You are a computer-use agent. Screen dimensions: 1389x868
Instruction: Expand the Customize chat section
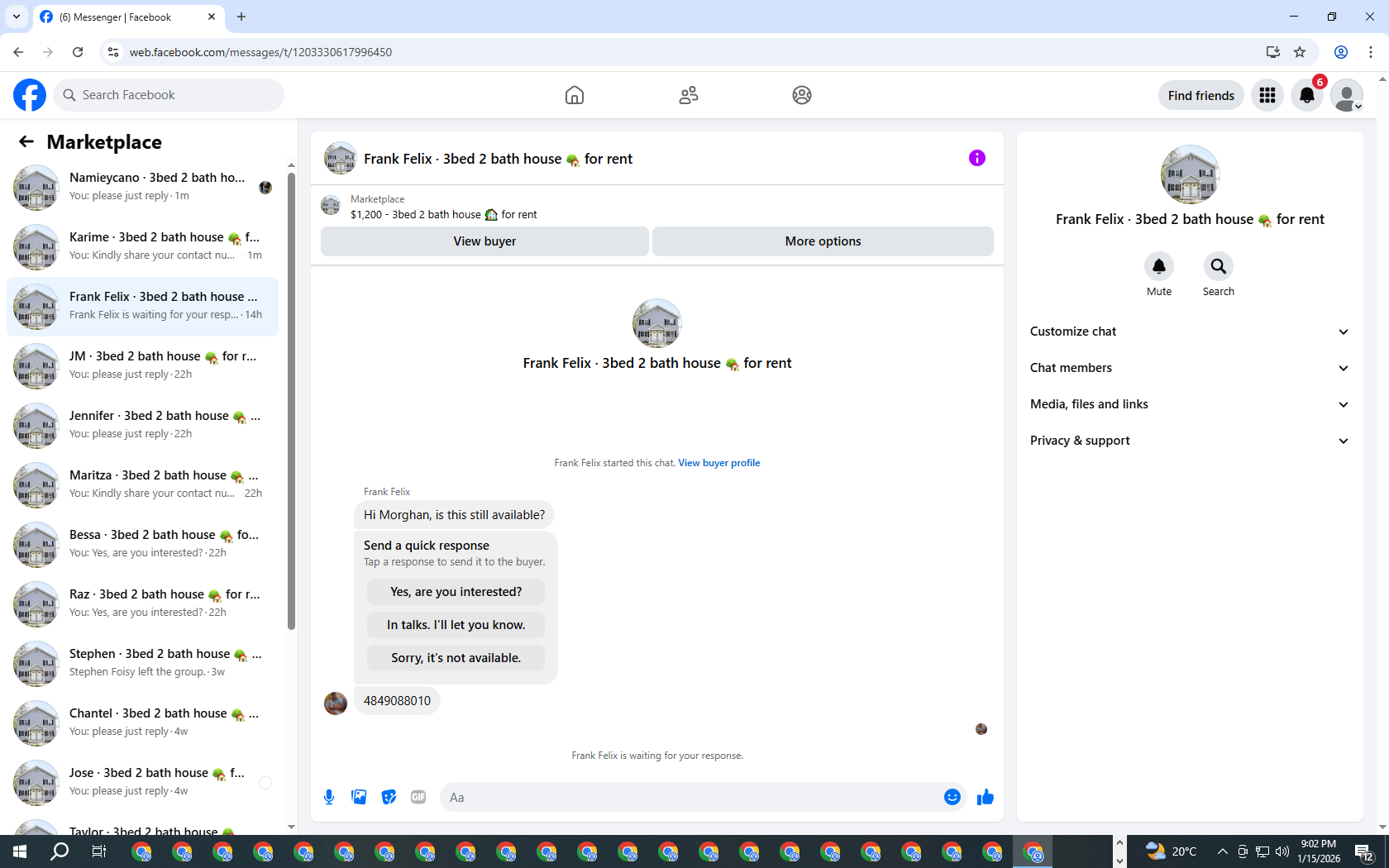(x=1190, y=331)
